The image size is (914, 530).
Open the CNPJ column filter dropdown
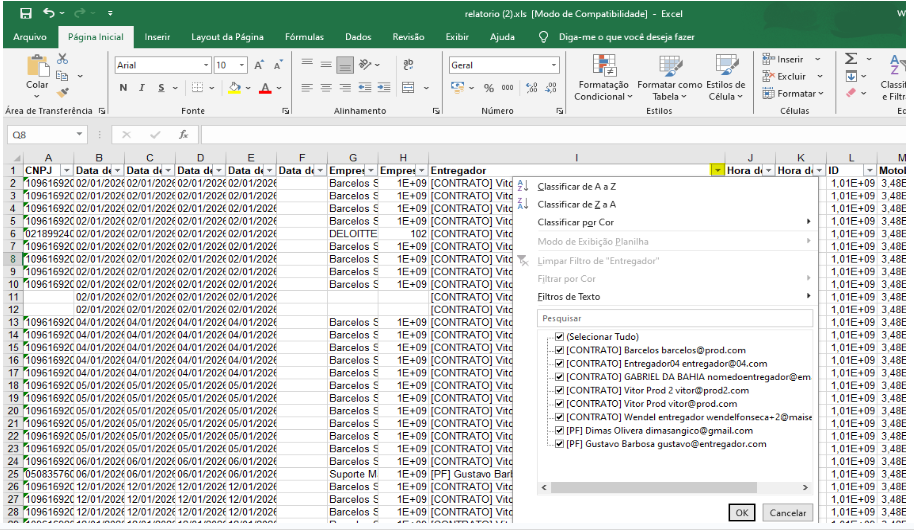[x=66, y=170]
